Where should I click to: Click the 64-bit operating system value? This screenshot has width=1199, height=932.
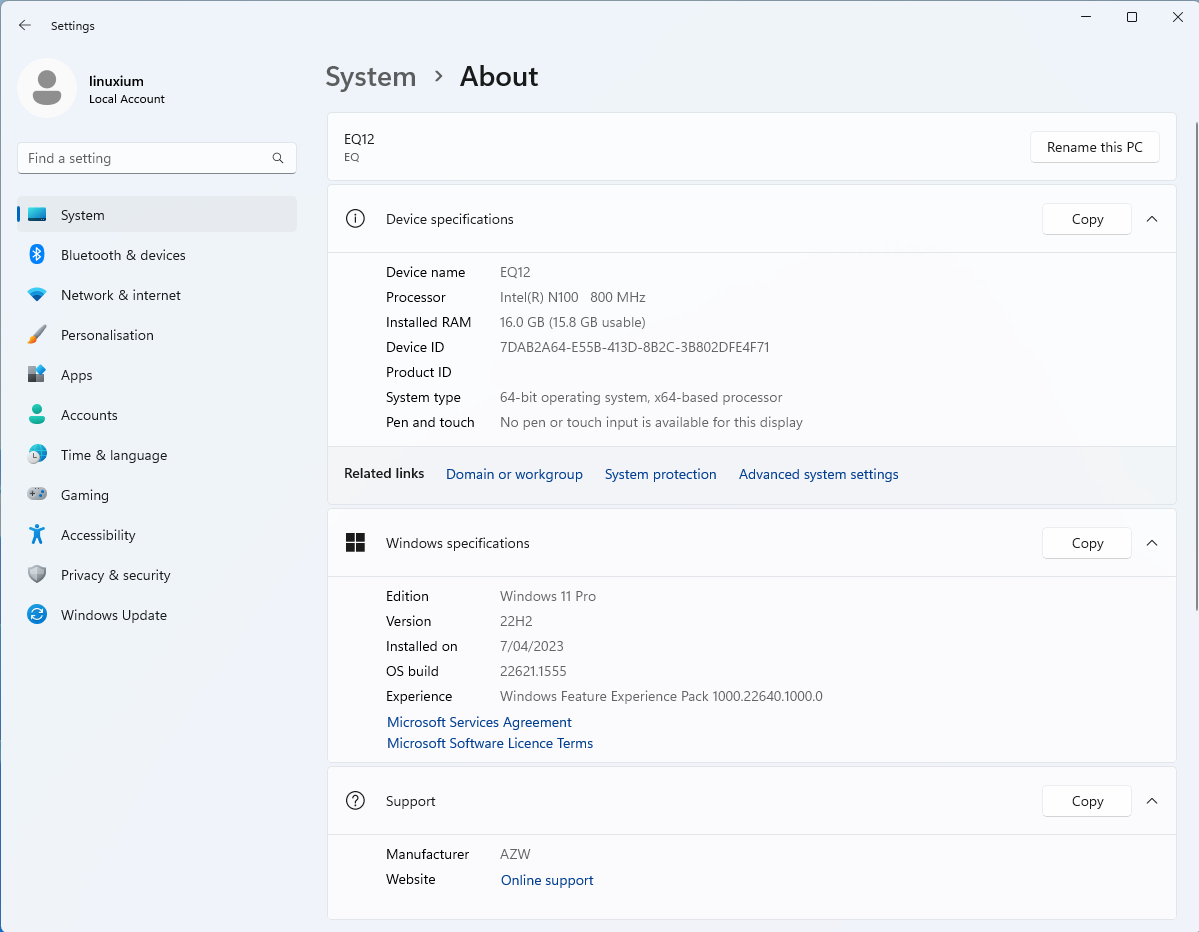641,398
